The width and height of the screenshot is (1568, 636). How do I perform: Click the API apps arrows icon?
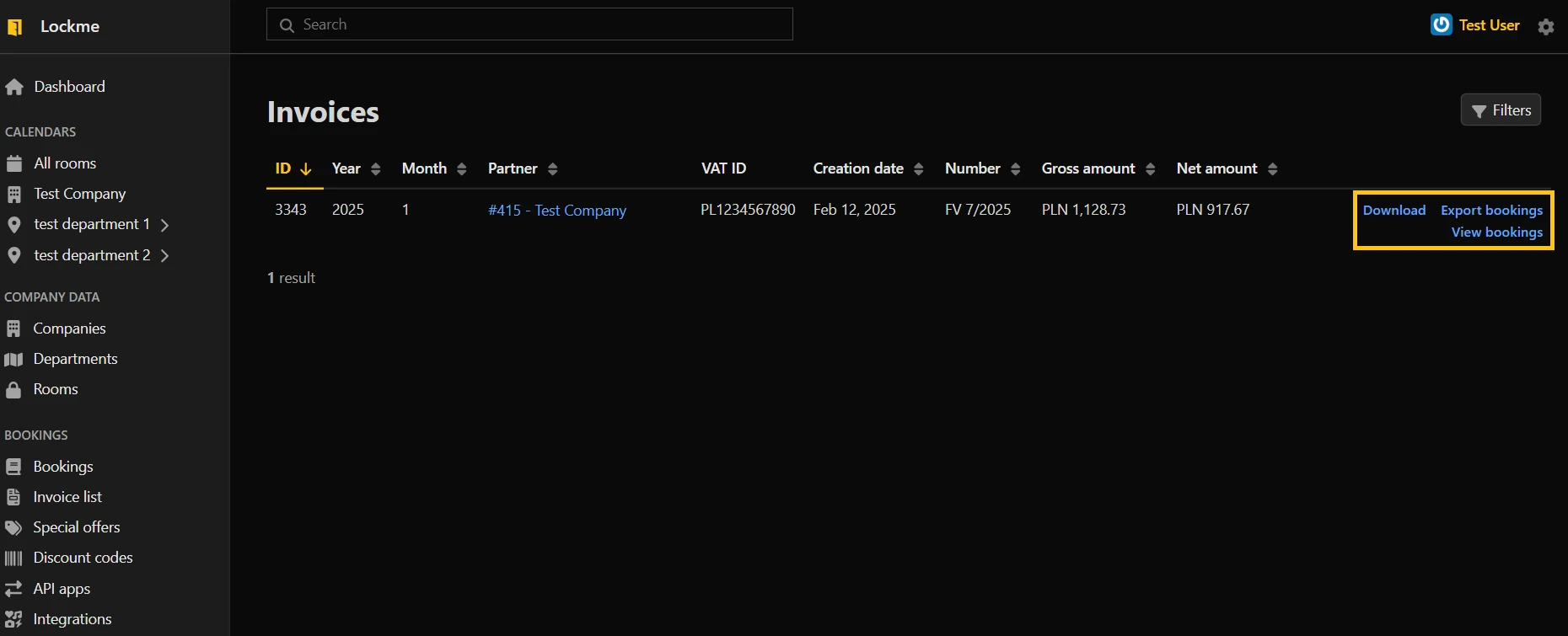(x=13, y=589)
